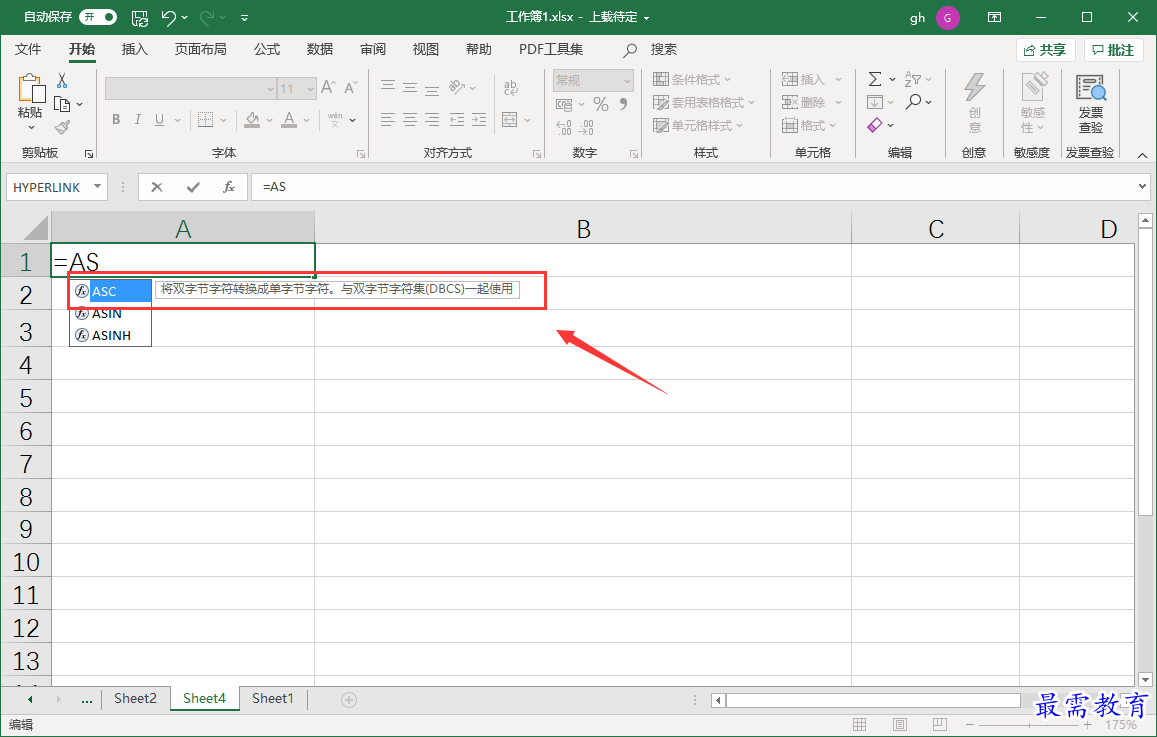Open the 帮助 tab

[x=478, y=49]
